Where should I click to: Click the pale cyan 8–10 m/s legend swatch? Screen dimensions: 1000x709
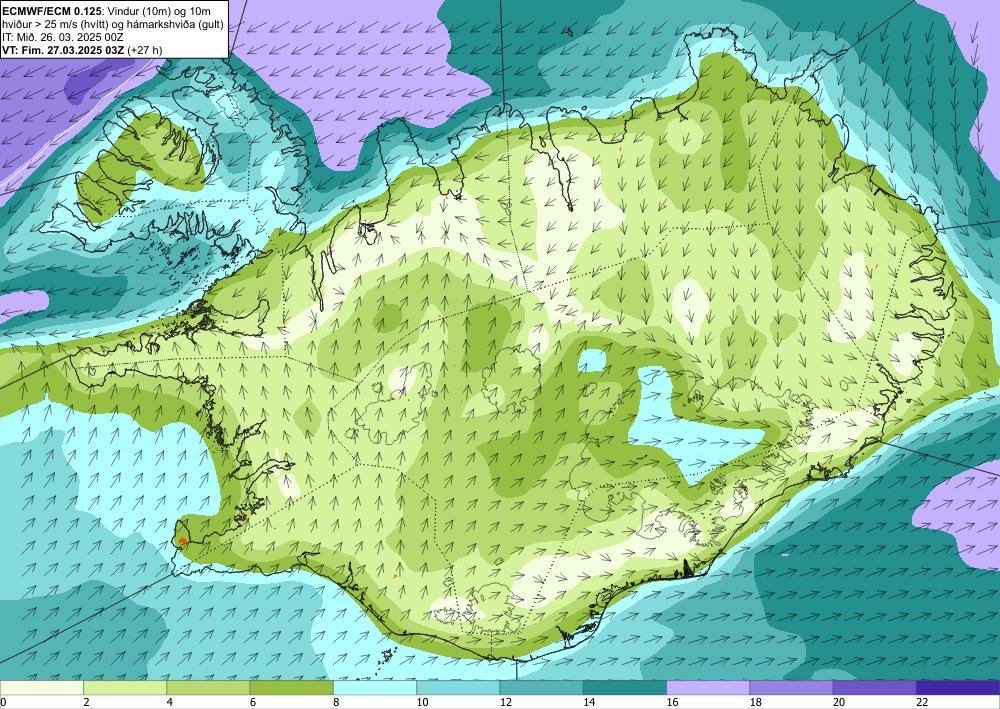click(375, 687)
